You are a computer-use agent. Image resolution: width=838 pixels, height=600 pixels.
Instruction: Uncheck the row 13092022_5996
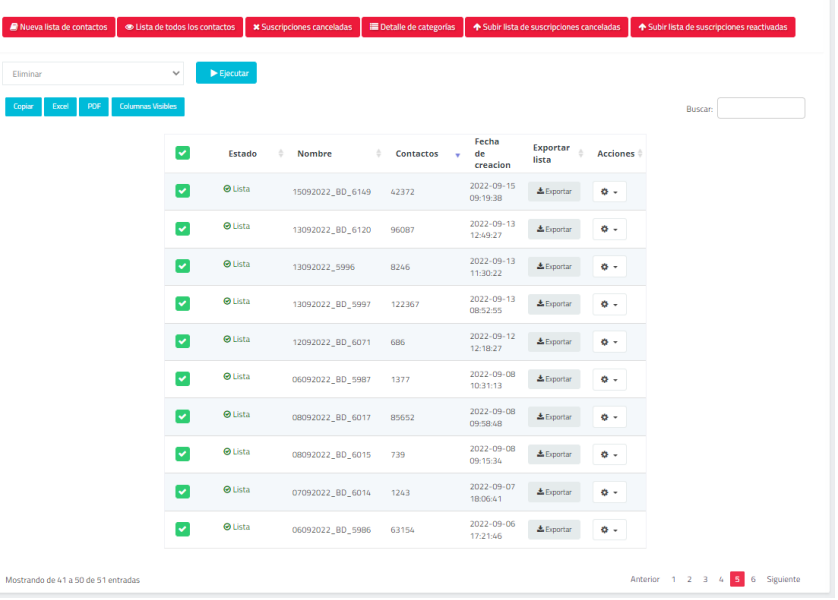(x=183, y=266)
